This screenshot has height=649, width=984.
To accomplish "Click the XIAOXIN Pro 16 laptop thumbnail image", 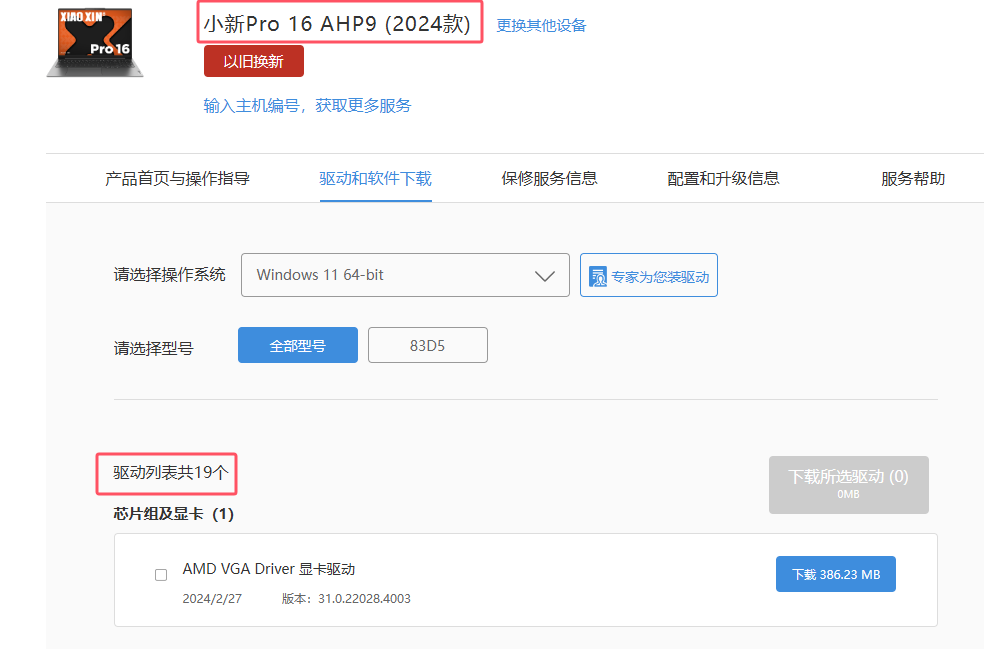I will tap(94, 42).
